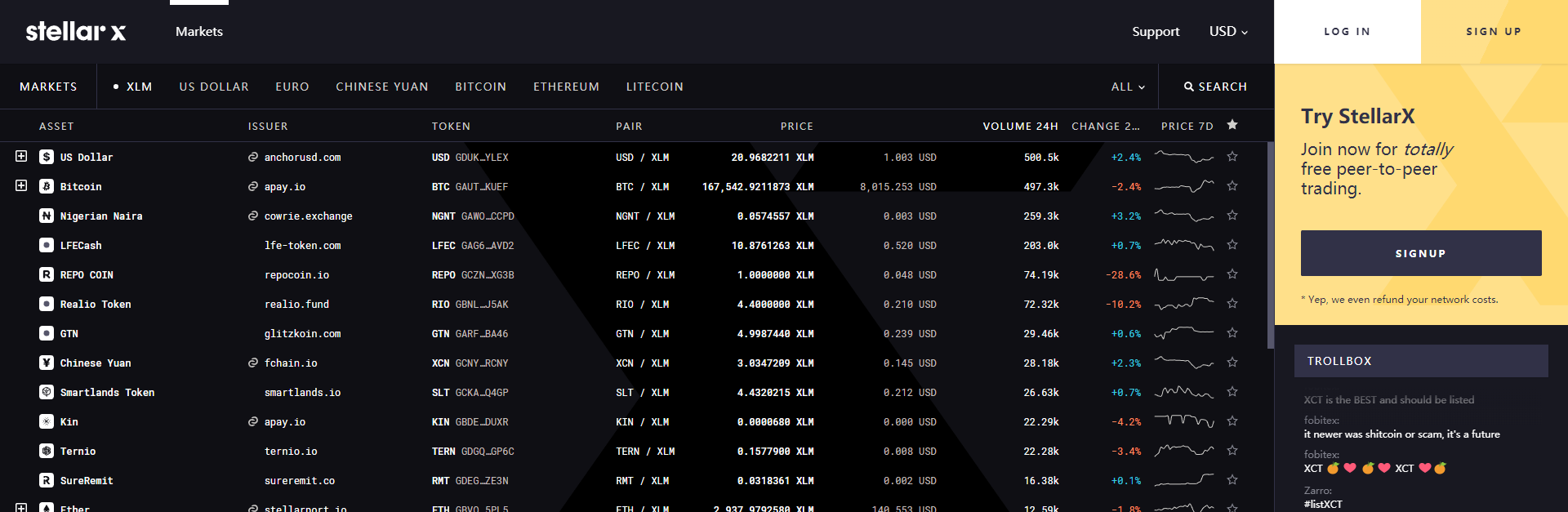Click the TROLLBOX header
Viewport: 1568px width, 512px height.
click(1421, 361)
